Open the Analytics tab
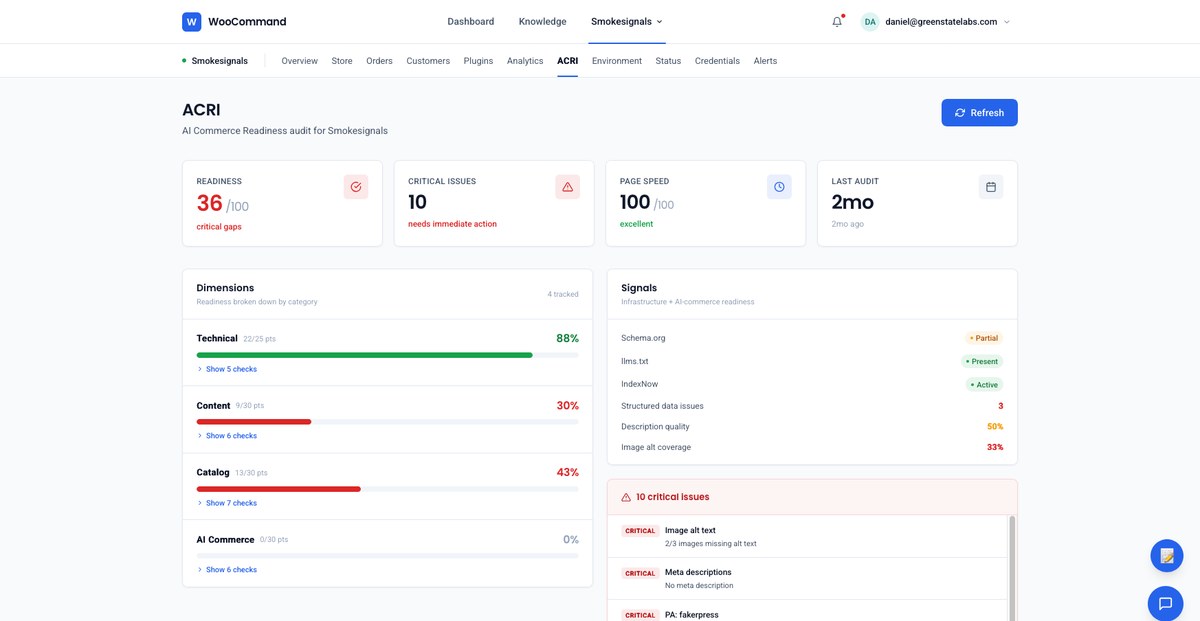The width and height of the screenshot is (1200, 621). (x=525, y=61)
